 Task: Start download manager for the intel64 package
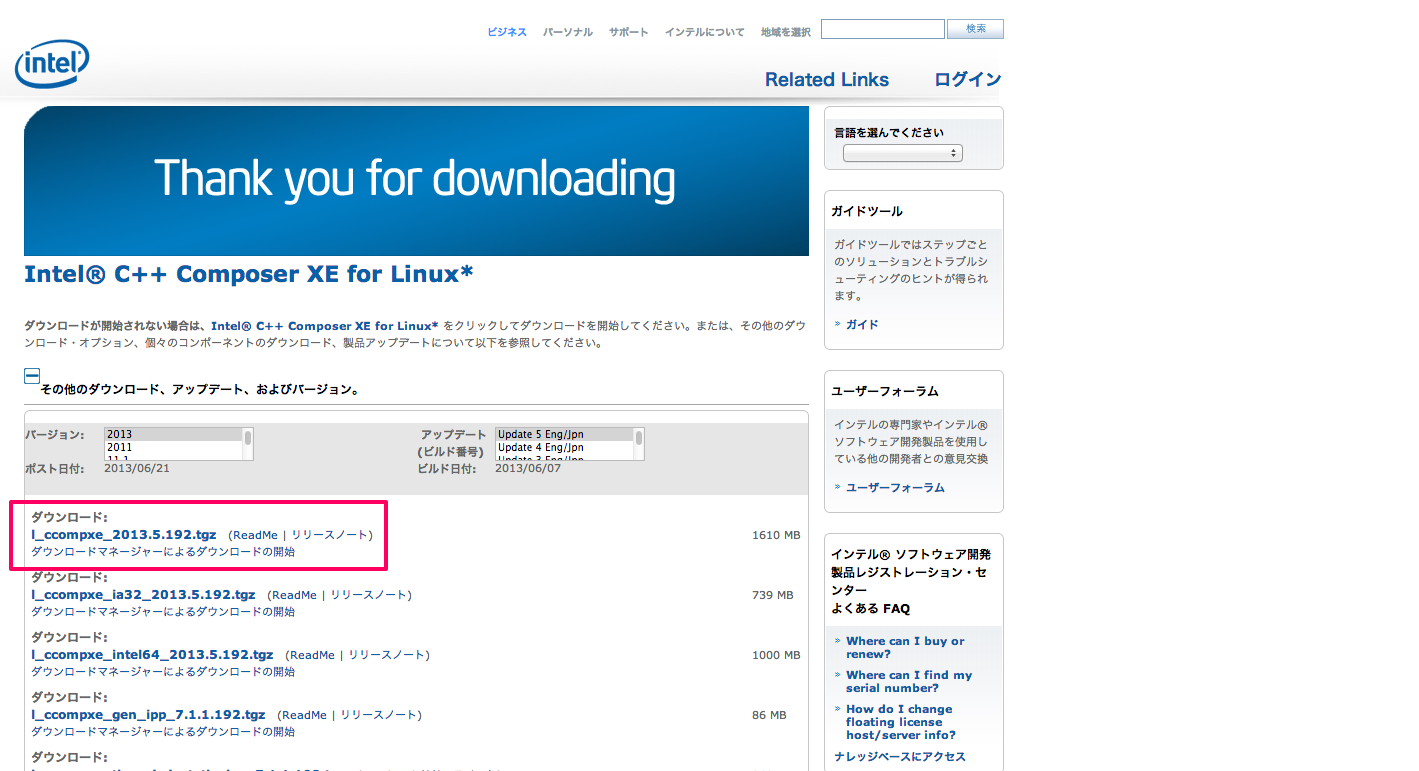pyautogui.click(x=163, y=672)
